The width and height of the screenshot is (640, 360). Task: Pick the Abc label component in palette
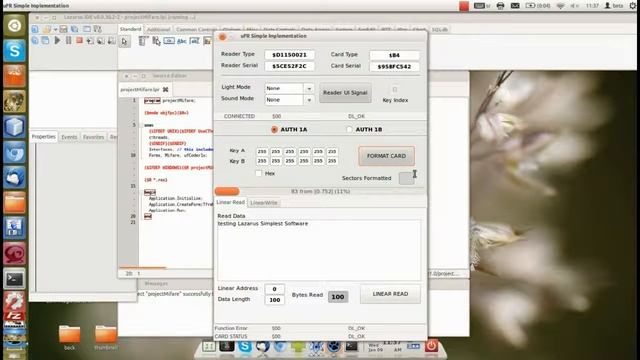[x=182, y=41]
